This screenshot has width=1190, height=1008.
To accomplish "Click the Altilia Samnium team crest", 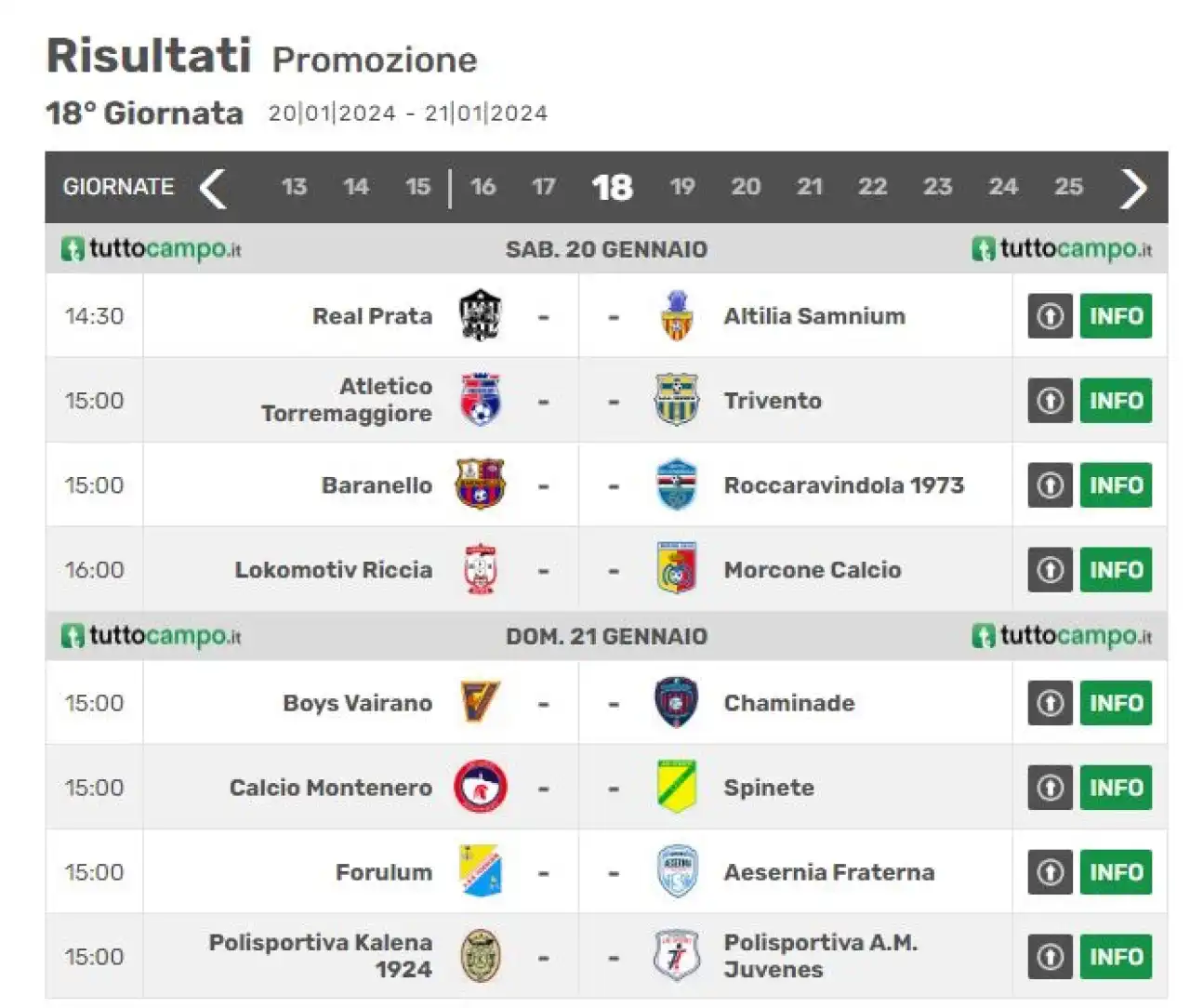I will coord(677,315).
